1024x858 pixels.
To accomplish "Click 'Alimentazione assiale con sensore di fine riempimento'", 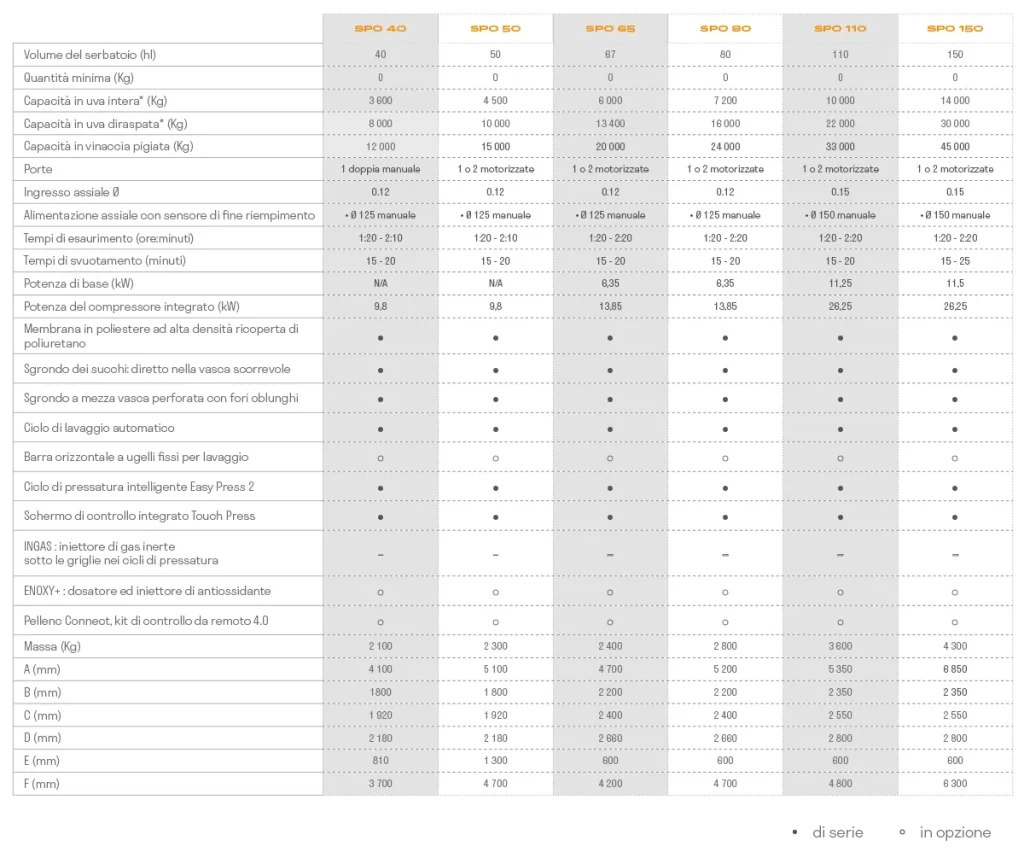I will [x=169, y=215].
